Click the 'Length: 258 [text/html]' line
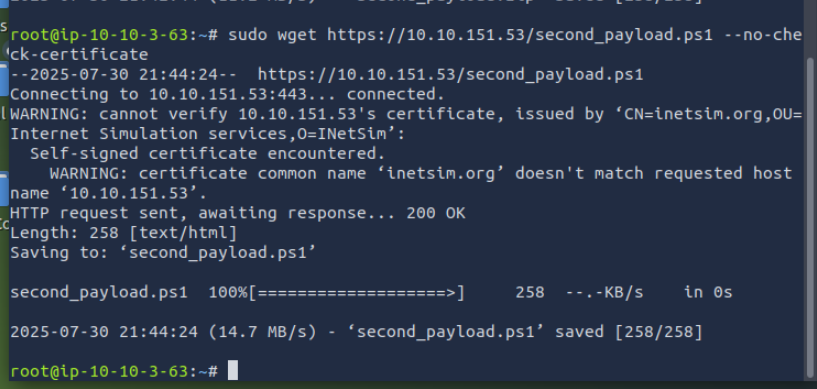This screenshot has width=817, height=389. (x=123, y=233)
